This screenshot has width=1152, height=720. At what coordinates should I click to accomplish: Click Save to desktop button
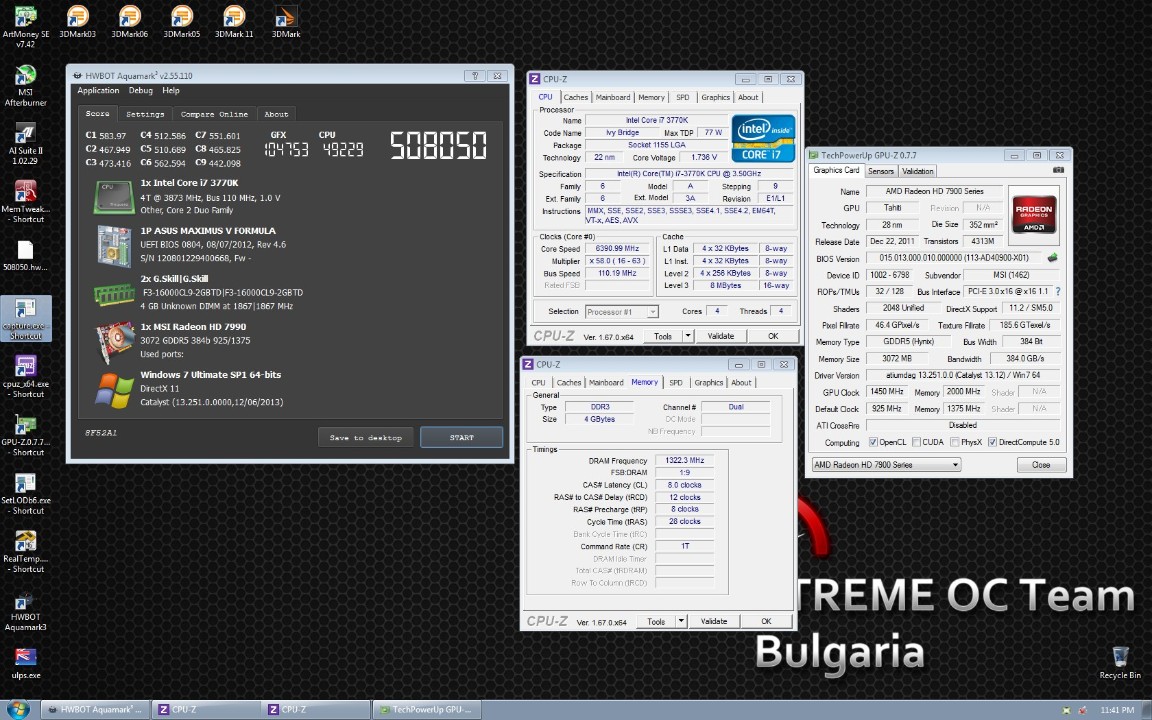(x=365, y=437)
